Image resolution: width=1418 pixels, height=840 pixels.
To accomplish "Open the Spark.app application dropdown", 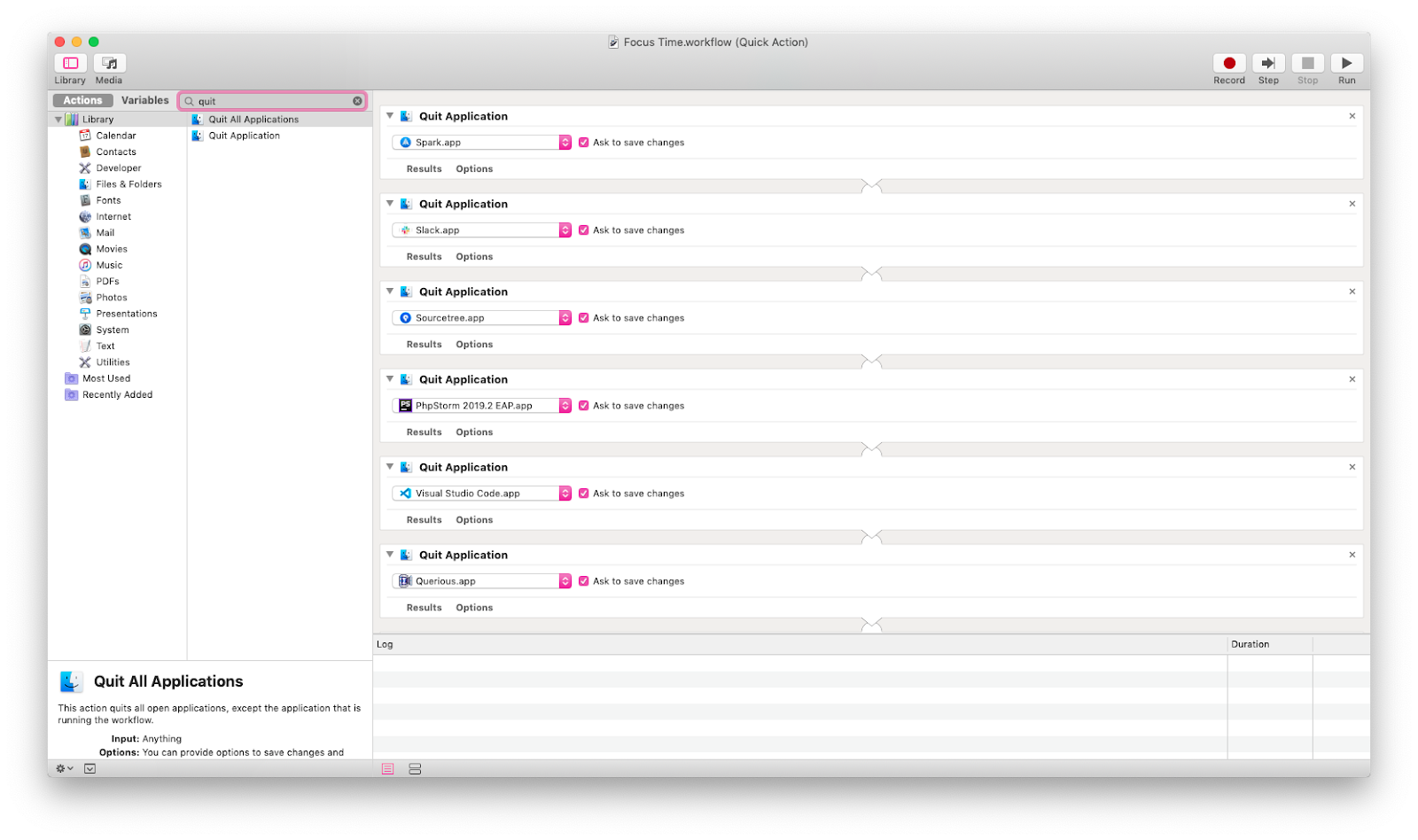I will coord(481,142).
